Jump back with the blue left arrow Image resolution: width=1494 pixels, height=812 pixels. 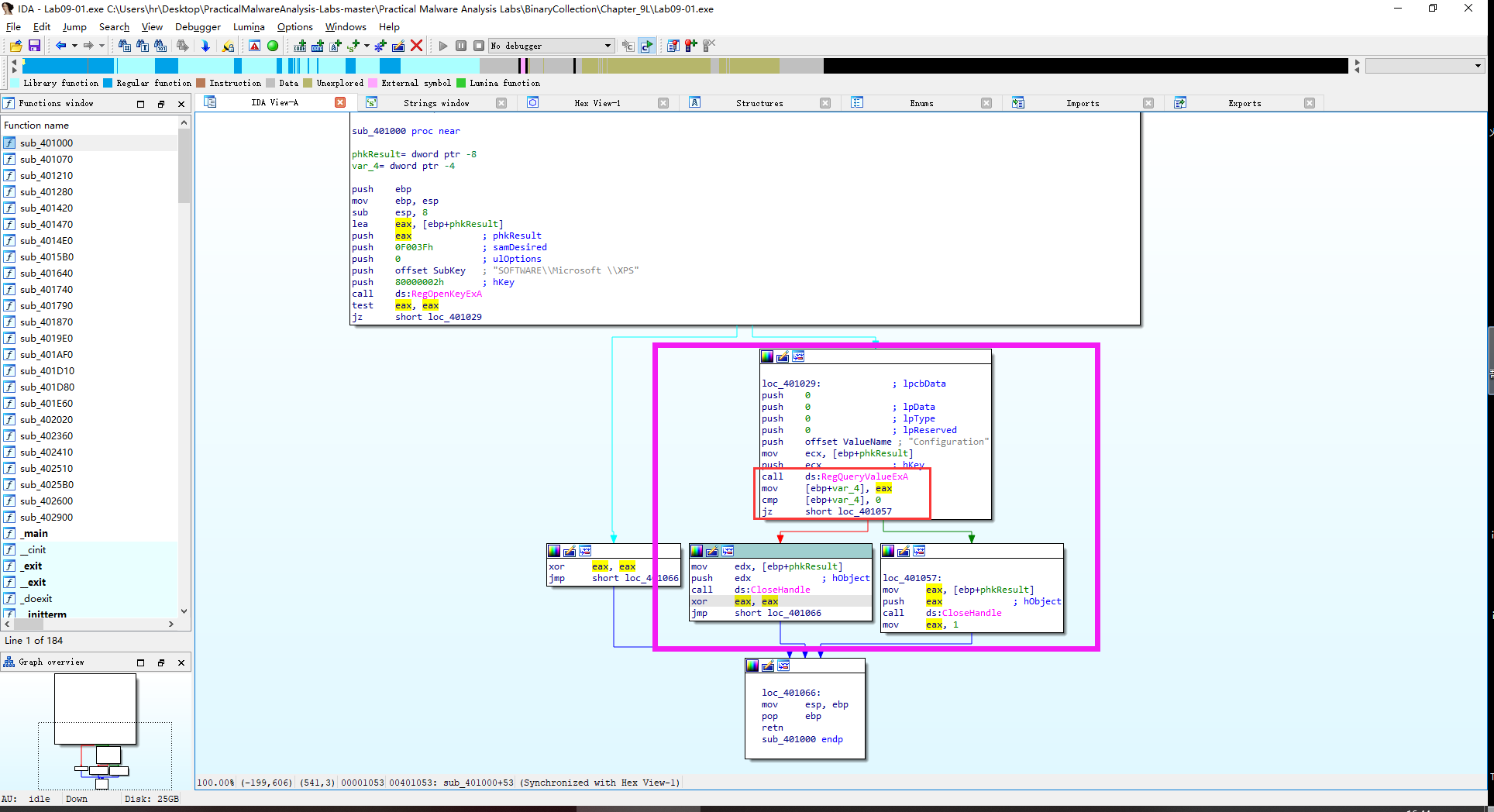click(x=60, y=46)
